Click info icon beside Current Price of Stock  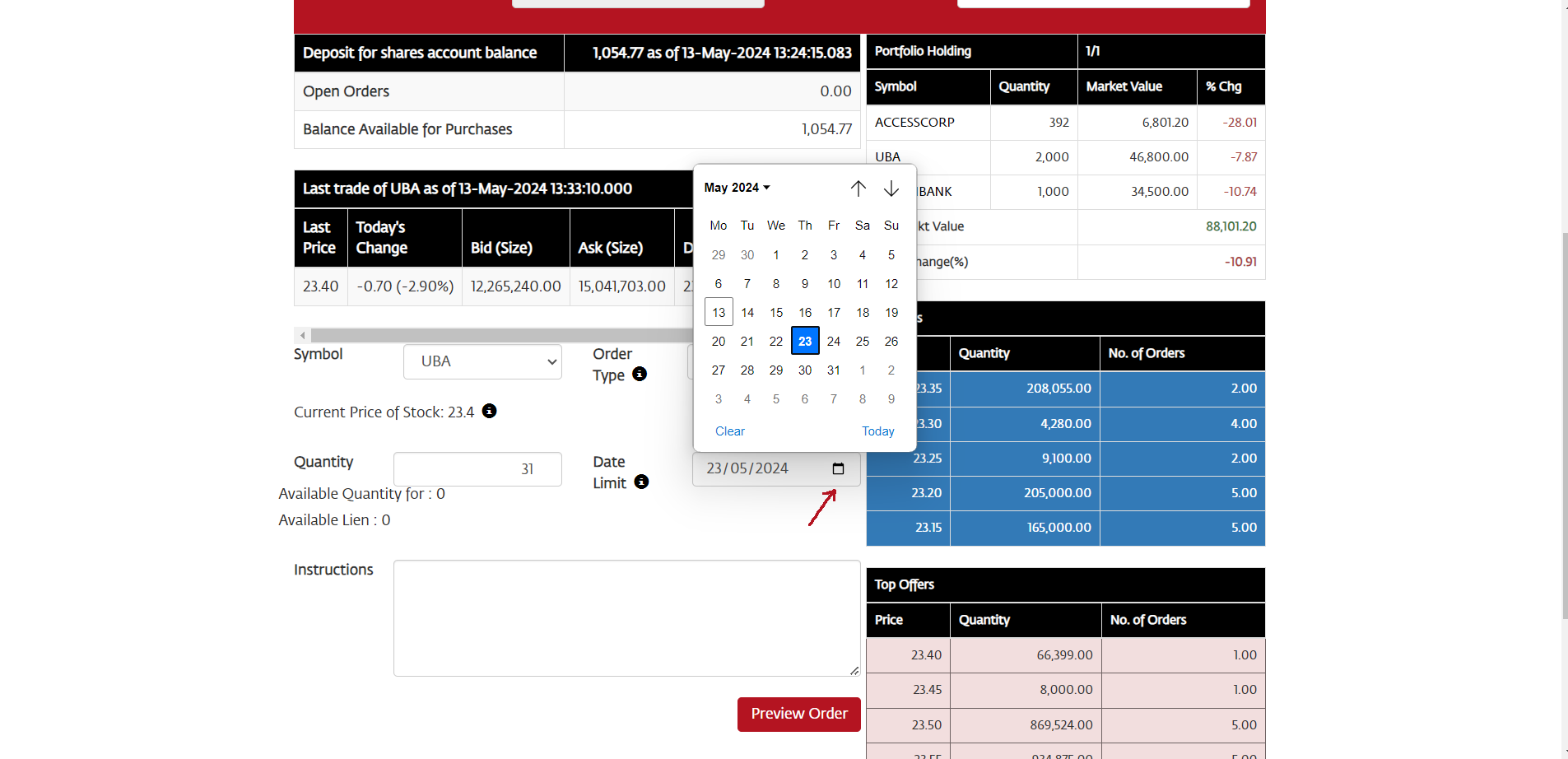click(x=489, y=411)
